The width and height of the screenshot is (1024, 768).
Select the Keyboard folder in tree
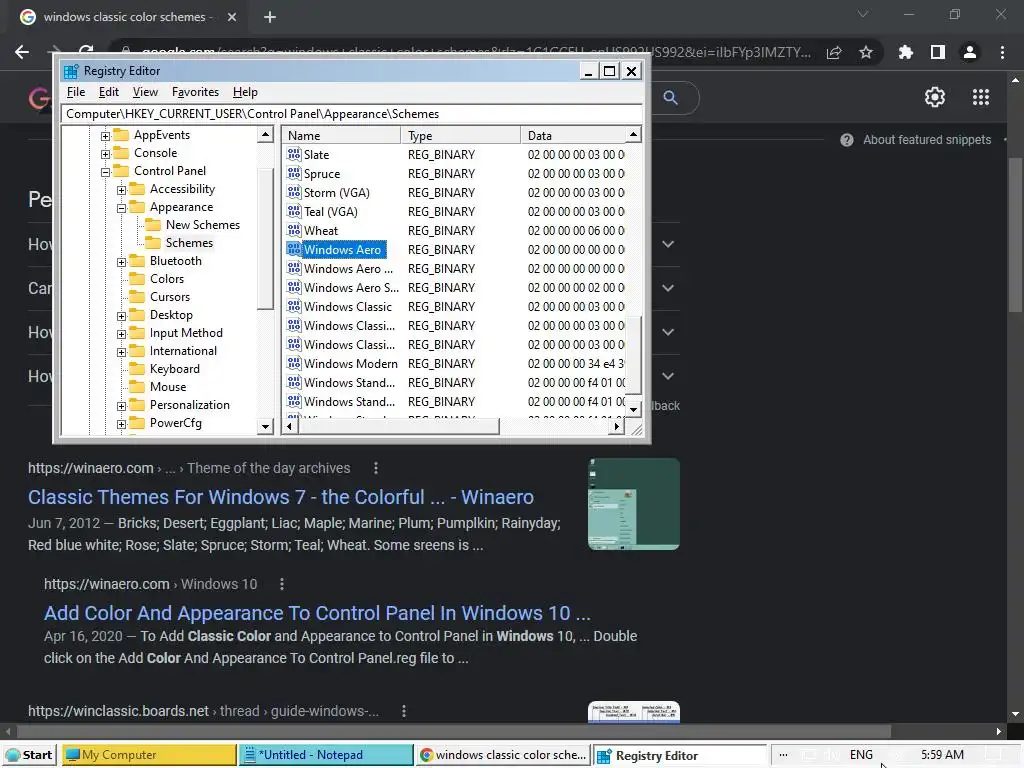click(x=174, y=369)
